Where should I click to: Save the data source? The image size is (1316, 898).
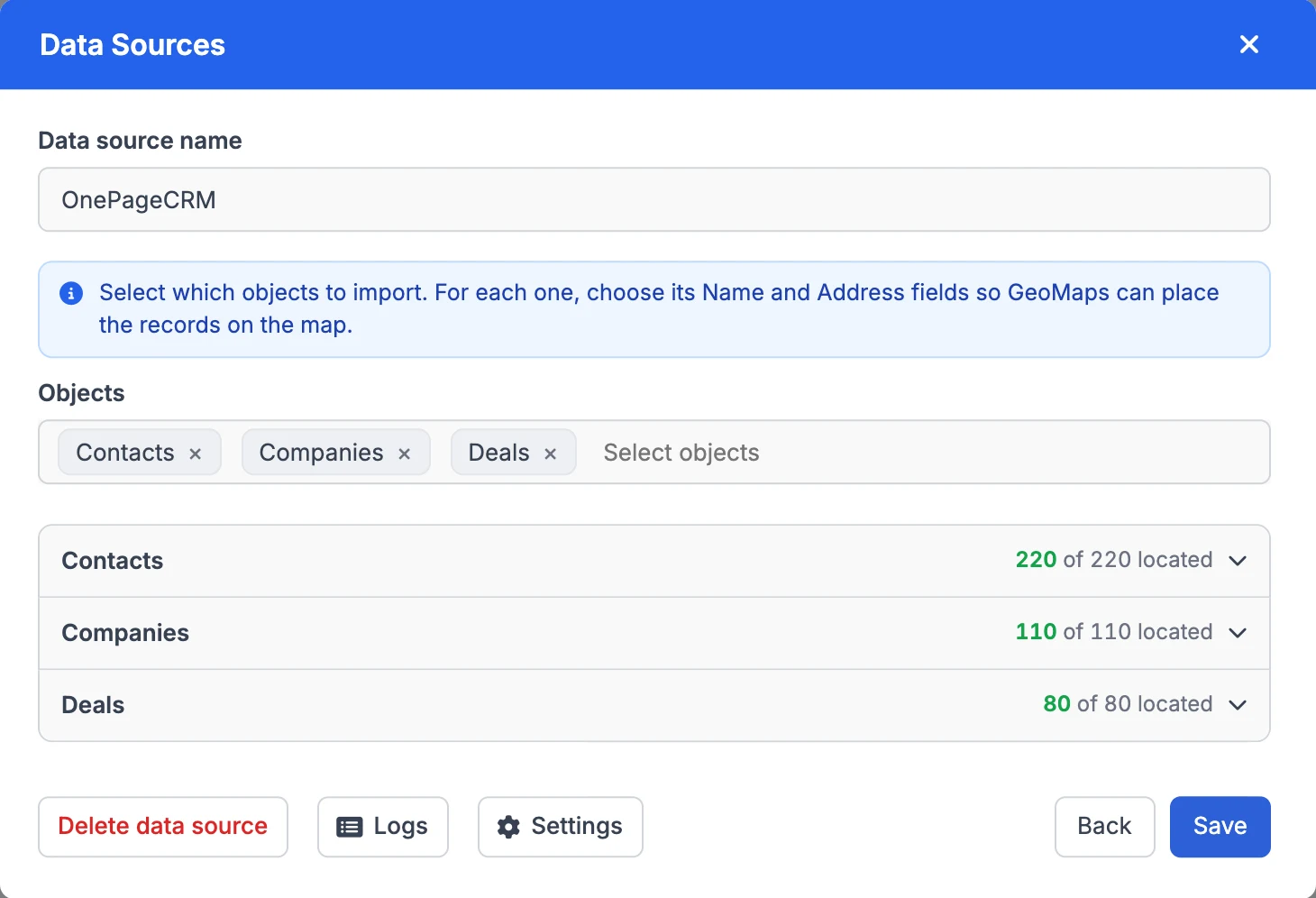(x=1220, y=826)
